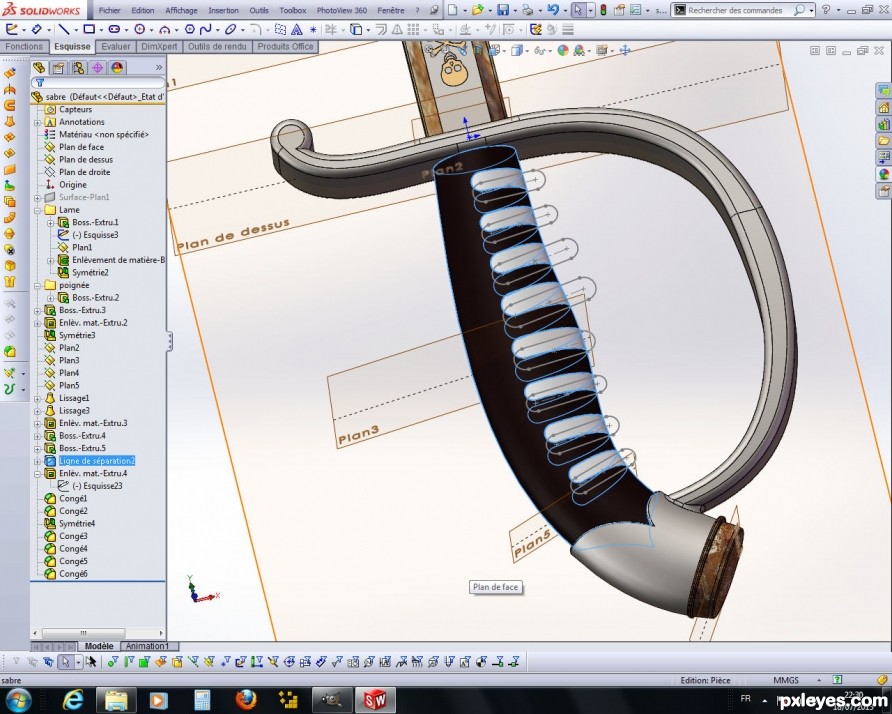
Task: Collapse the Lame folder in the tree
Action: (x=38, y=210)
